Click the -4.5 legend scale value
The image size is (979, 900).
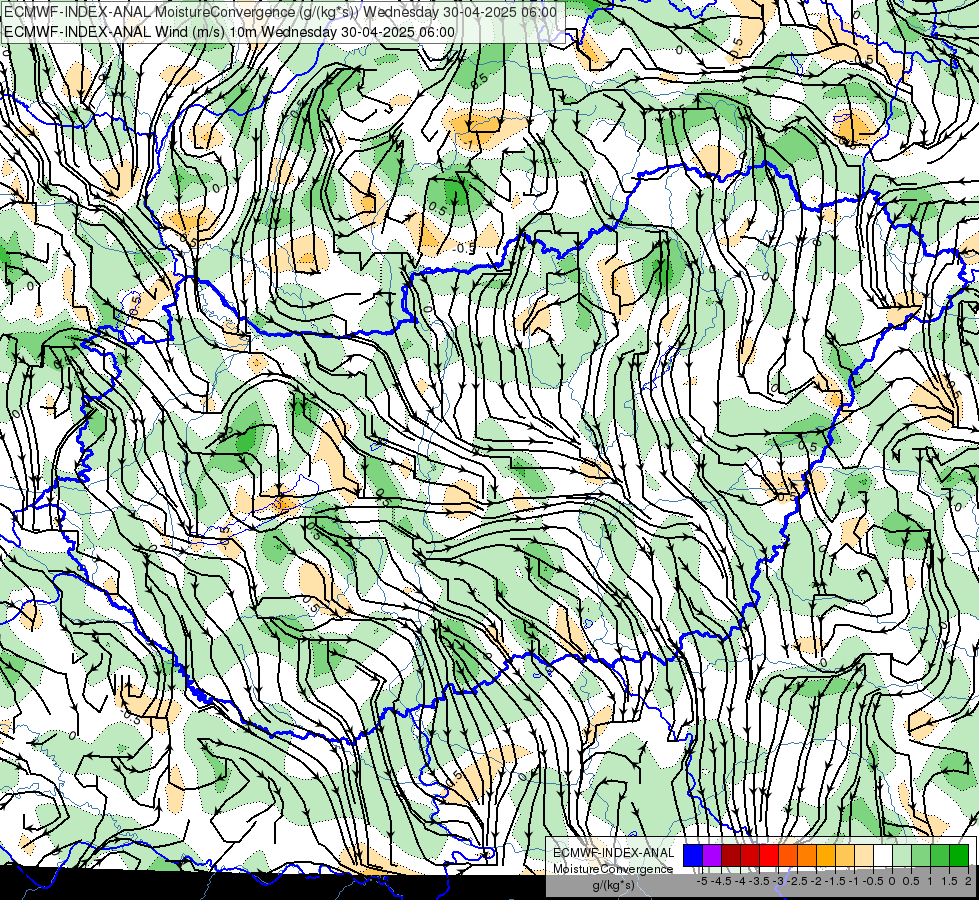pyautogui.click(x=722, y=881)
